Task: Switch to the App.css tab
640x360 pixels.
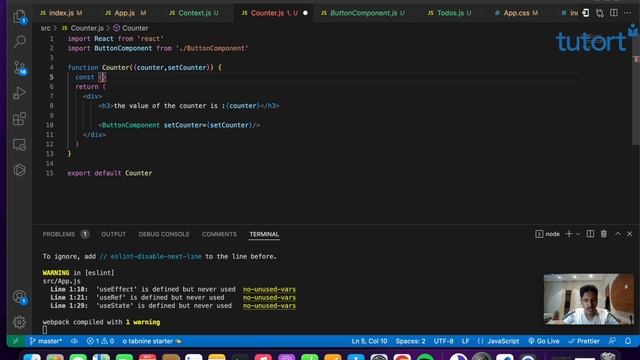Action: (516, 13)
